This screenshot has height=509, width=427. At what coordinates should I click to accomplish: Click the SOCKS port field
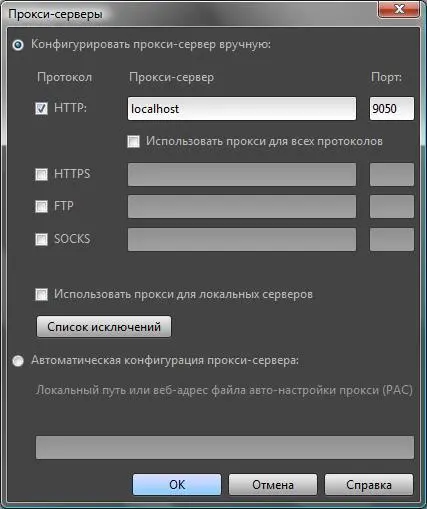(392, 239)
